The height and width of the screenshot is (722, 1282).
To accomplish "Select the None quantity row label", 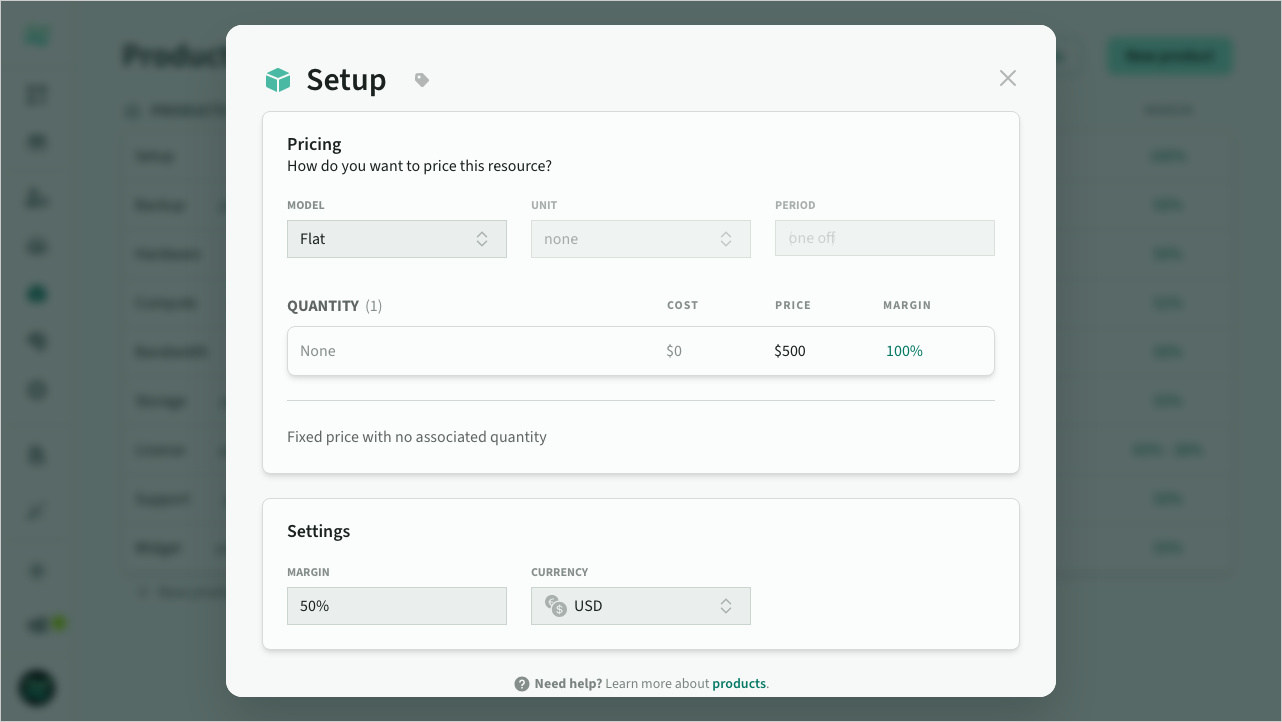I will (318, 351).
